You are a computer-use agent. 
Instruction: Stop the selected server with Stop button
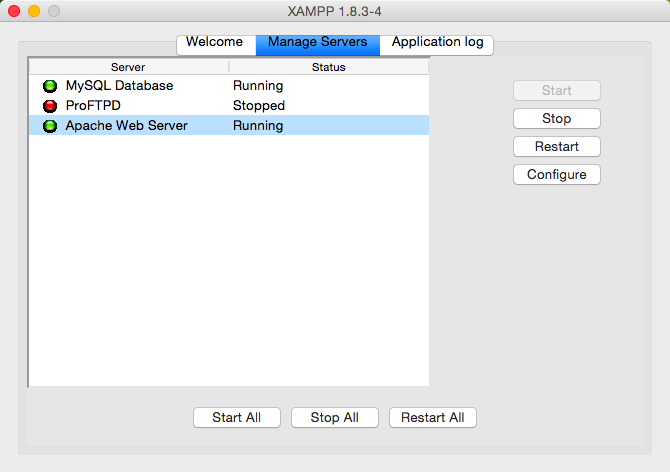pos(557,118)
